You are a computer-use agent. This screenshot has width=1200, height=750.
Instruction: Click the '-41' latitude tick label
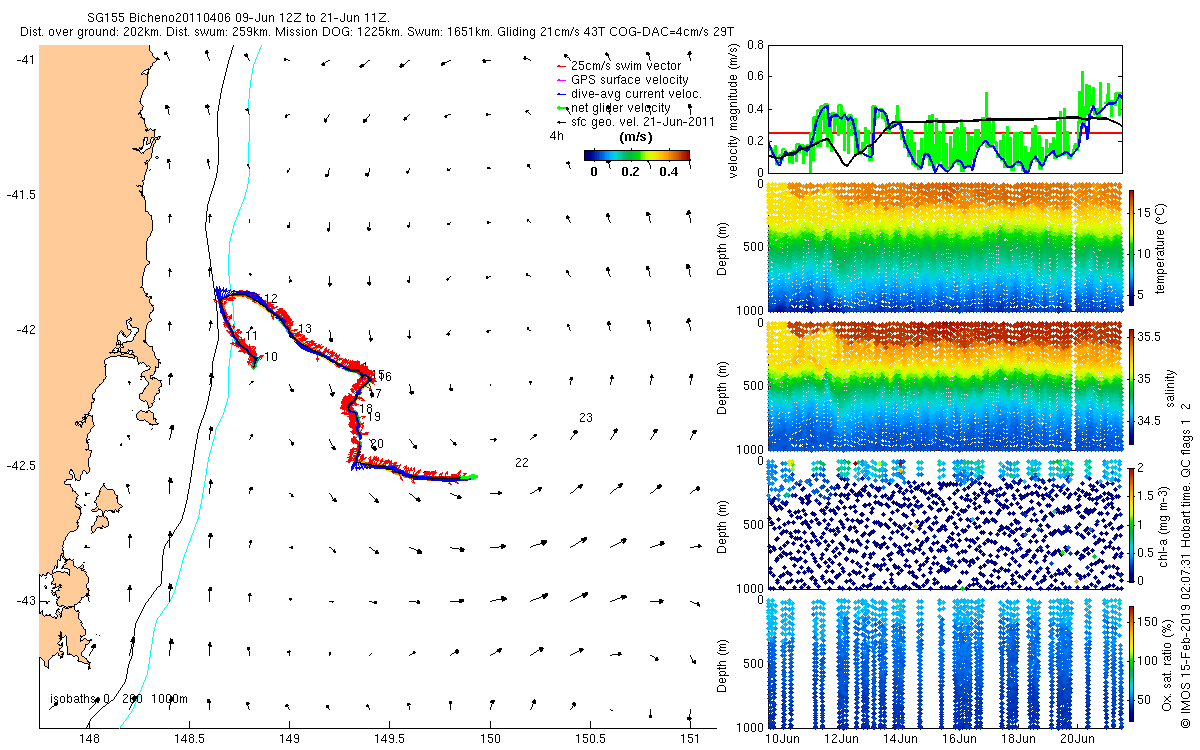coord(25,59)
